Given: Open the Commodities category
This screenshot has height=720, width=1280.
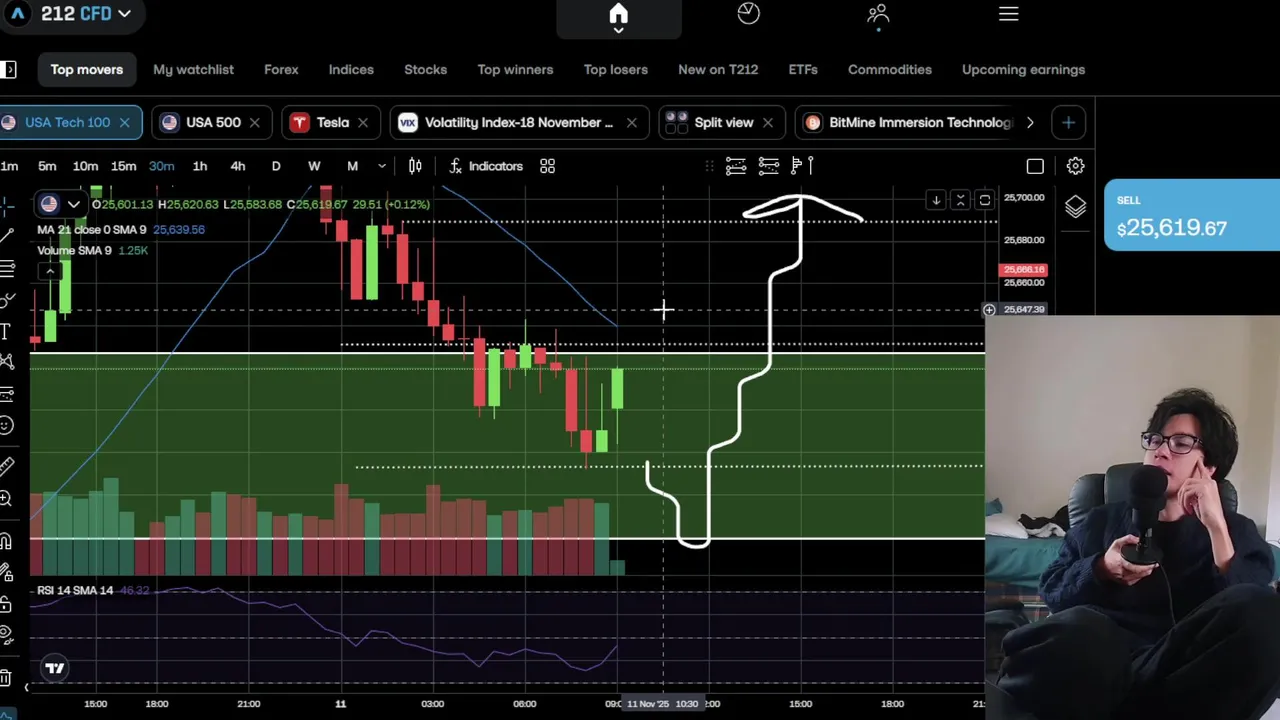Looking at the screenshot, I should click(890, 70).
